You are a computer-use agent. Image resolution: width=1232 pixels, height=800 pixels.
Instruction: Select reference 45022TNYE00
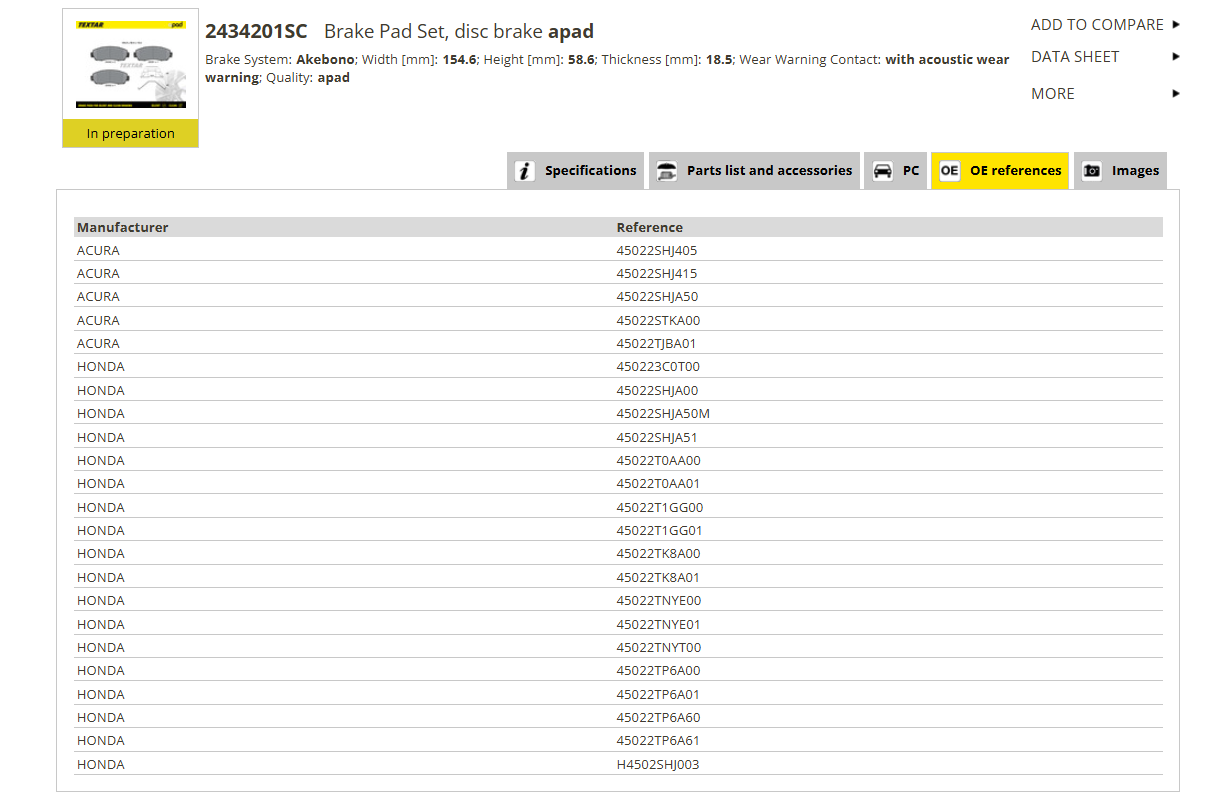[659, 601]
